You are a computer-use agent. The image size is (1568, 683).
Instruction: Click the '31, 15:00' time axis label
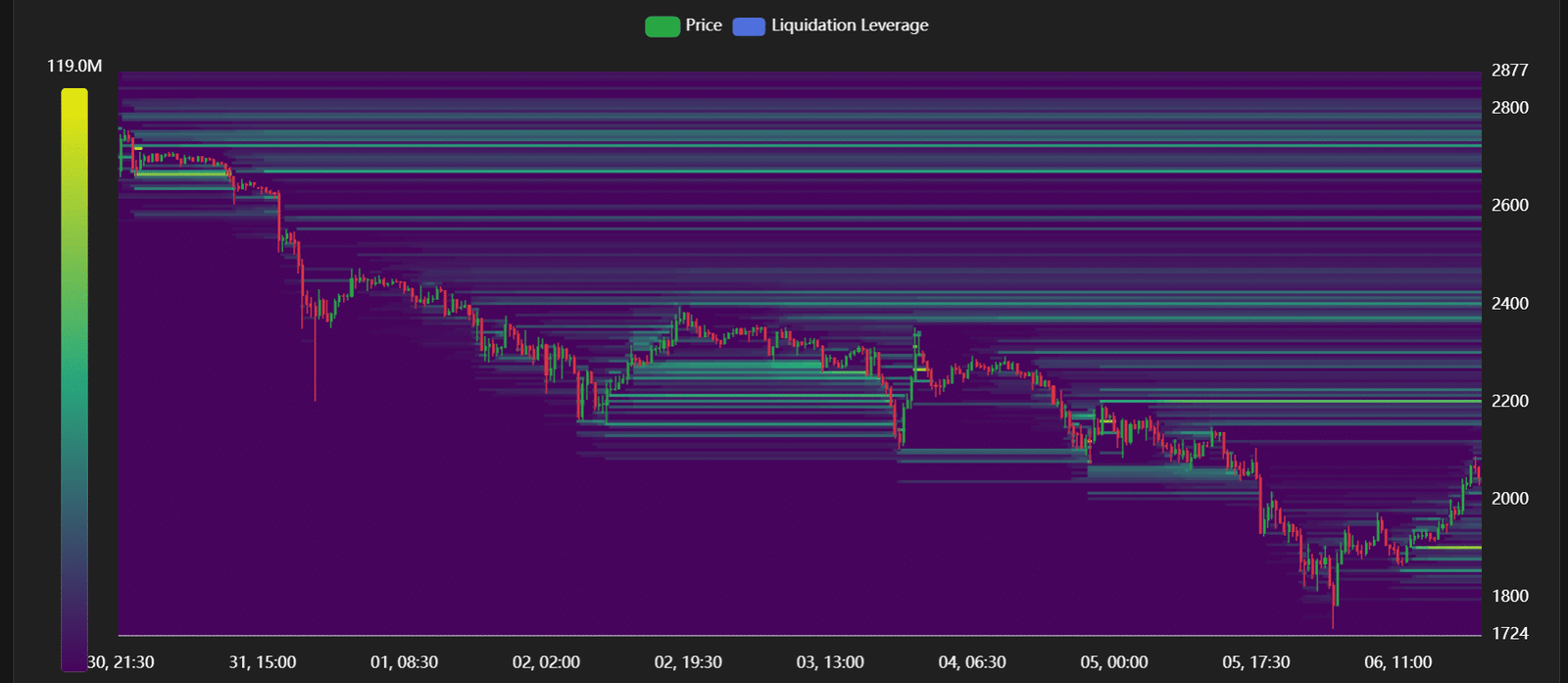[x=263, y=662]
